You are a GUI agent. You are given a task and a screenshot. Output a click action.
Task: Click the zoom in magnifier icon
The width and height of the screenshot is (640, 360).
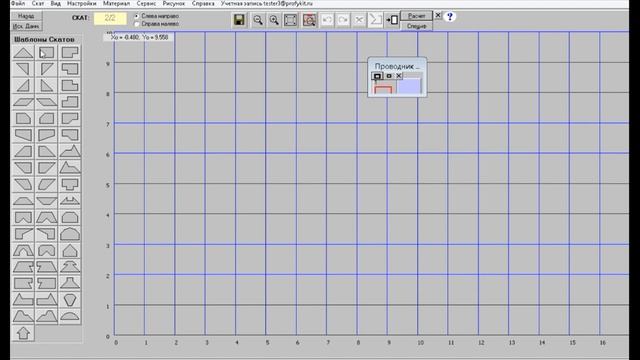(274, 20)
